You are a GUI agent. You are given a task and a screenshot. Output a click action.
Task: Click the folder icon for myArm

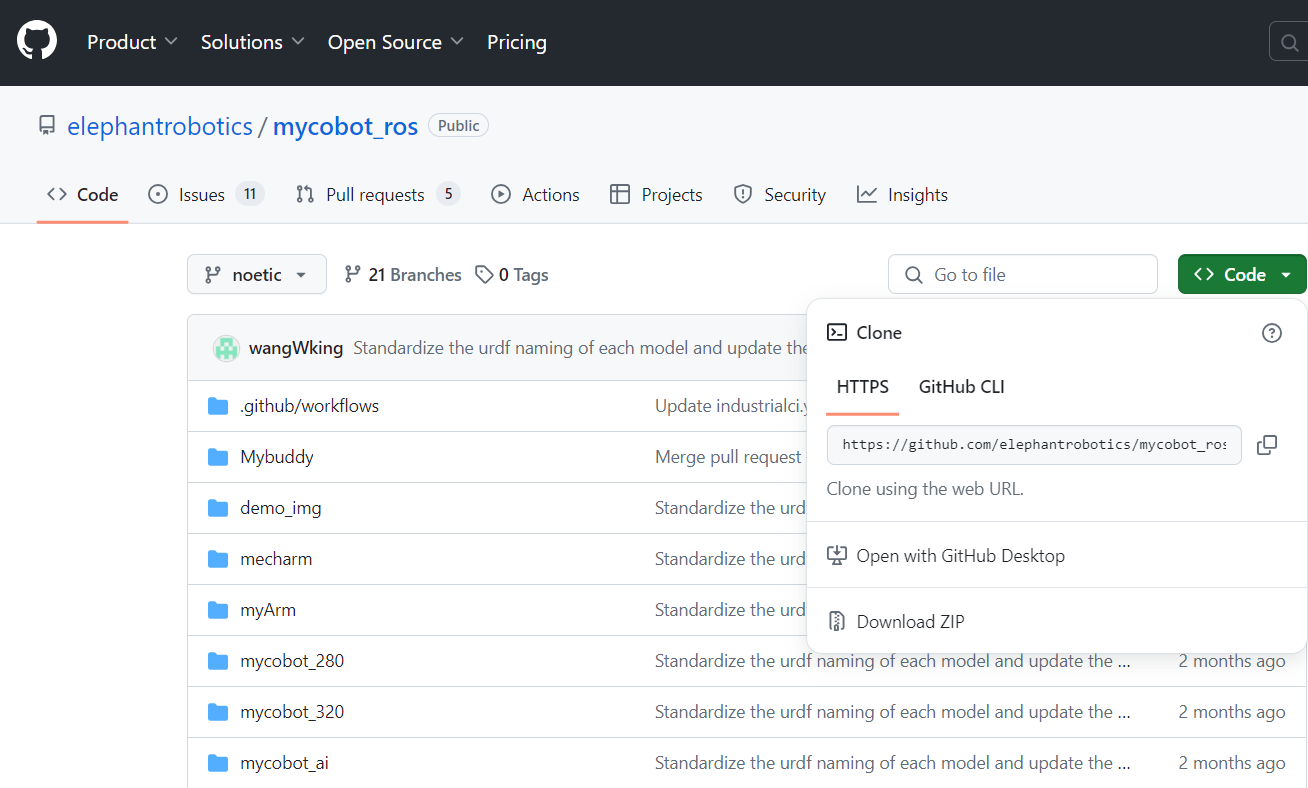[218, 610]
